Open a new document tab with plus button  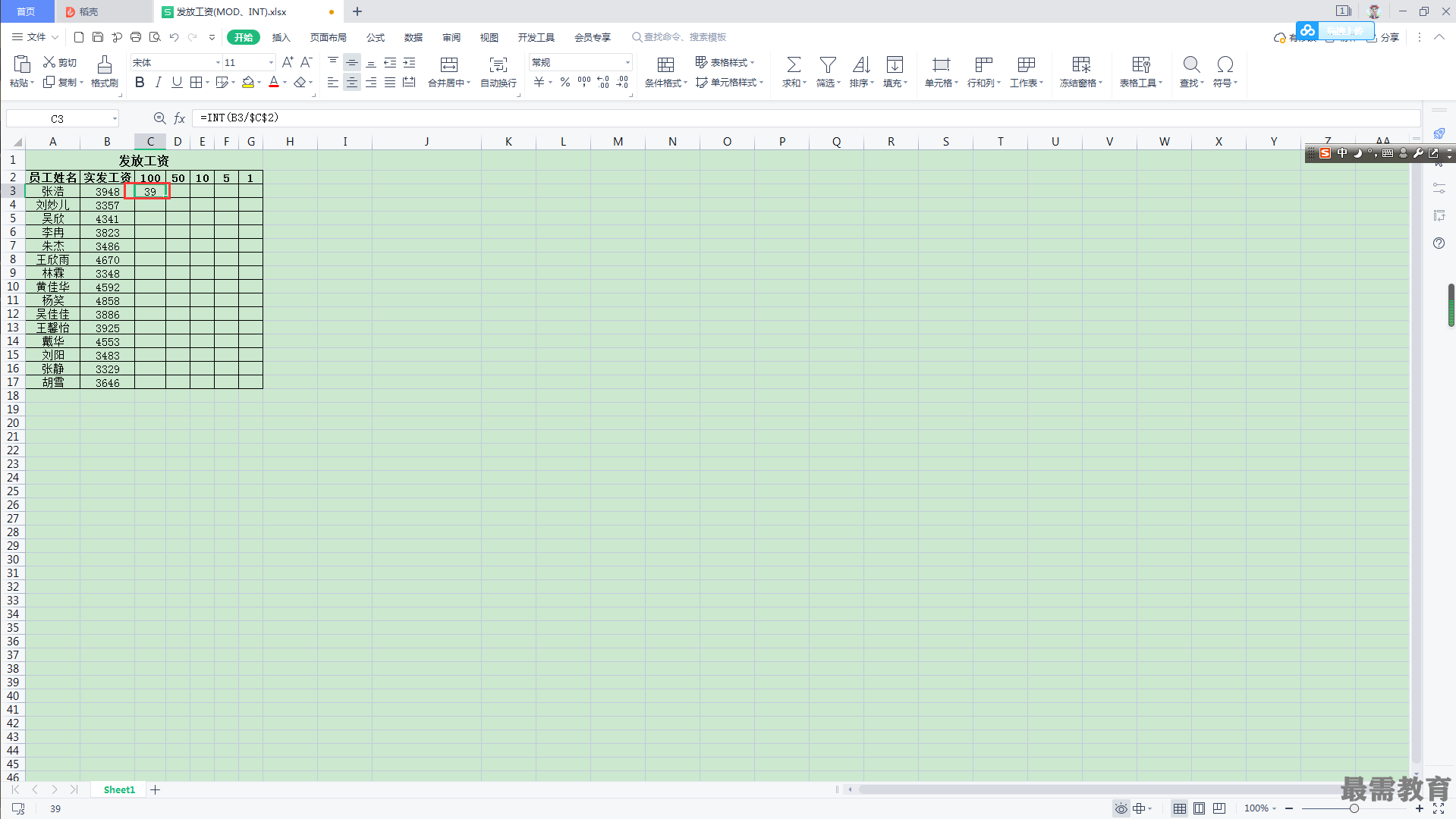tap(357, 11)
